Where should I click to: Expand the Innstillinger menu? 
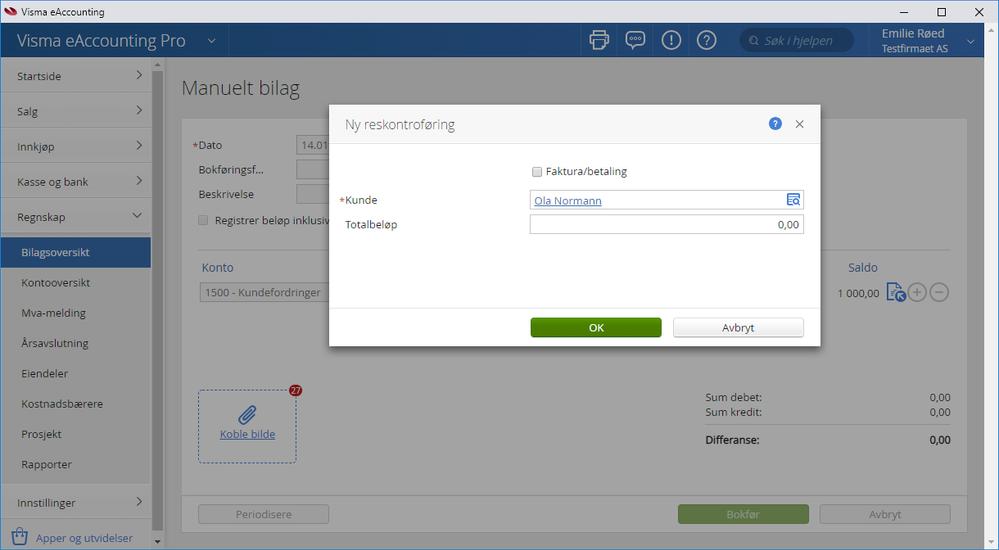76,502
